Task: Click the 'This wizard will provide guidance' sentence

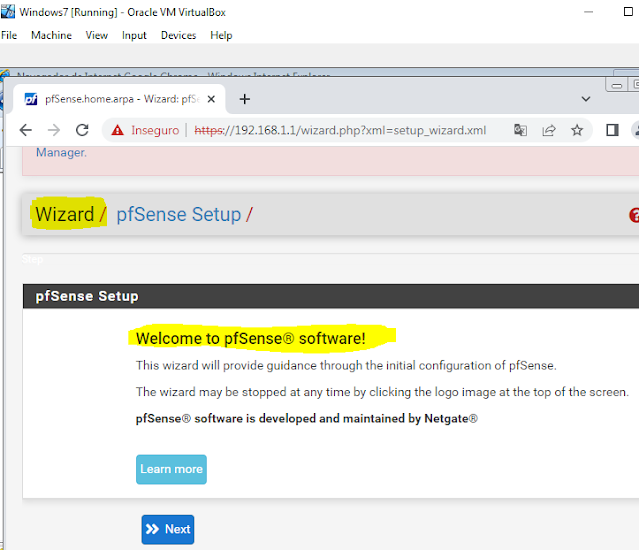Action: [x=346, y=365]
